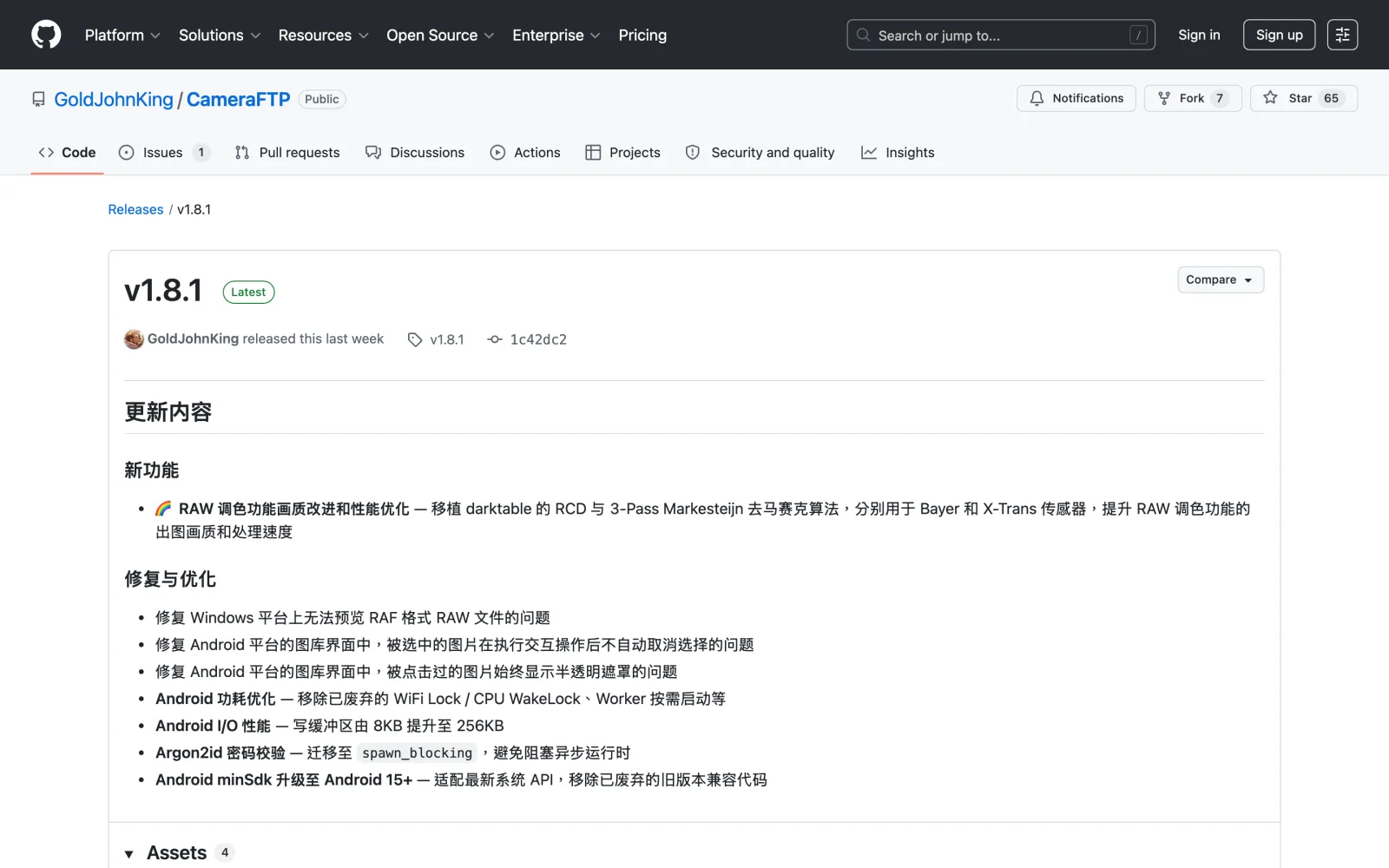Click the fork count 7
1389x868 pixels.
pyautogui.click(x=1220, y=98)
